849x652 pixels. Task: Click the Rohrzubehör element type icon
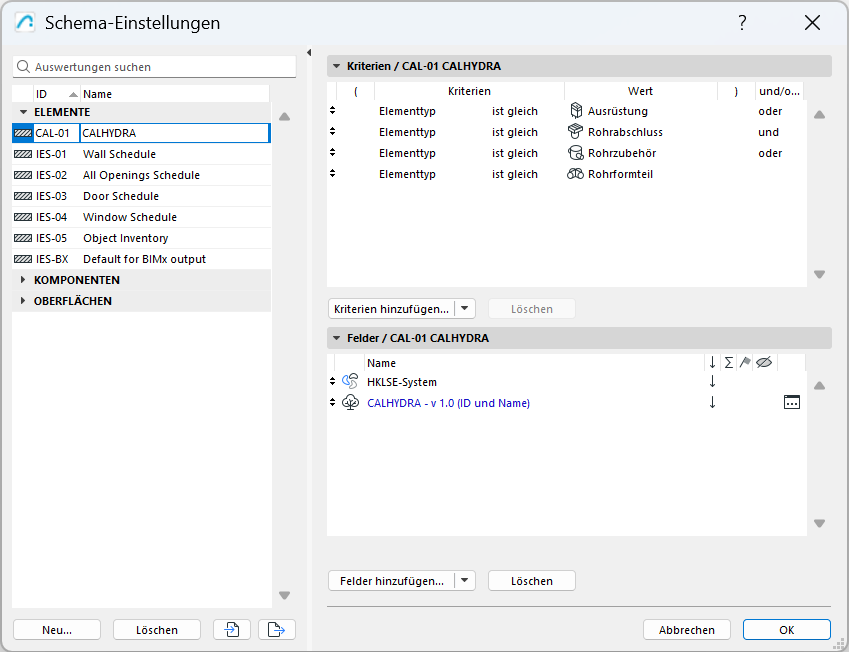tap(575, 153)
